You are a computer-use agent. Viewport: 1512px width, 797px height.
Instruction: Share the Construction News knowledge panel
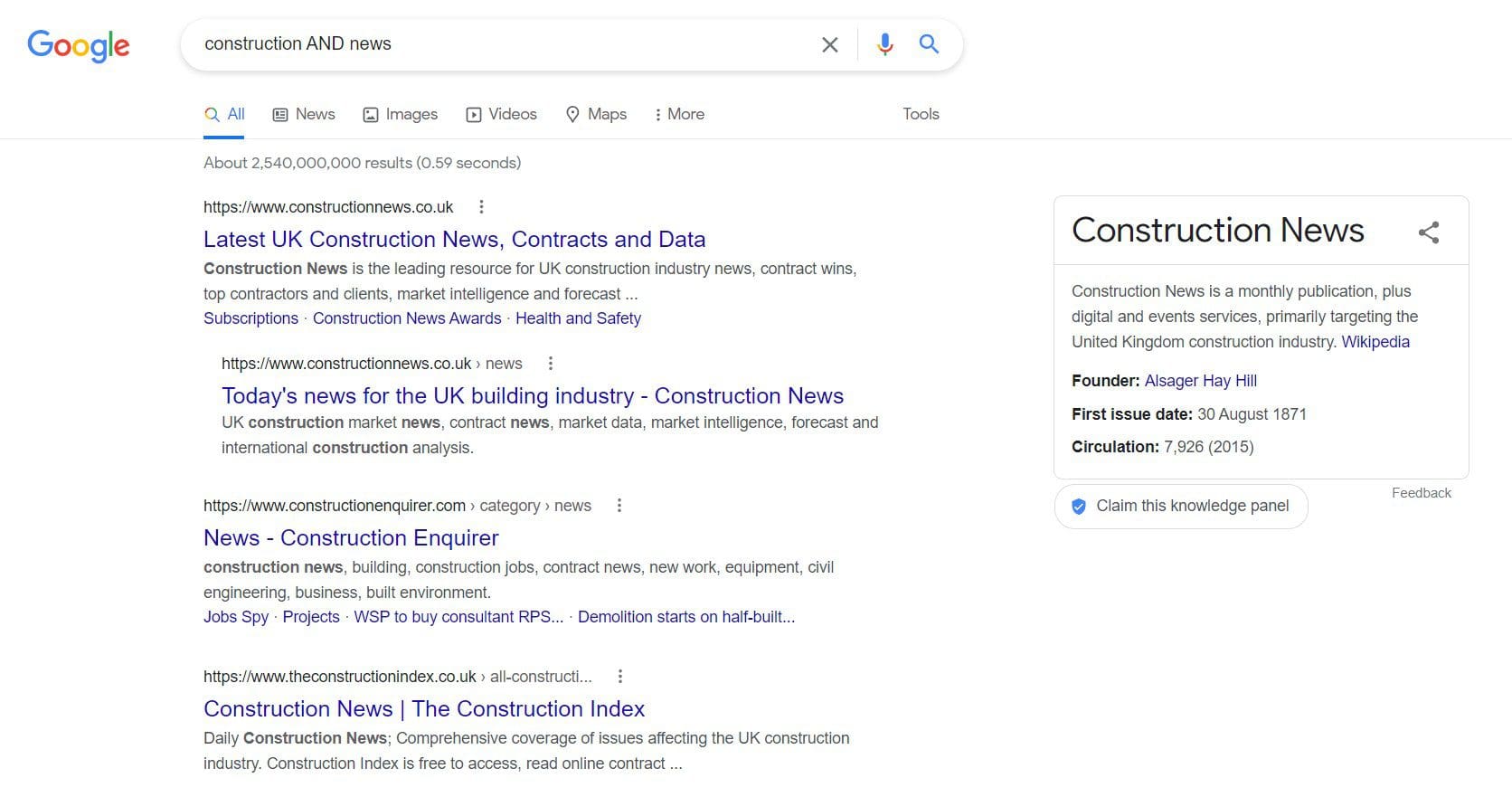(1428, 232)
